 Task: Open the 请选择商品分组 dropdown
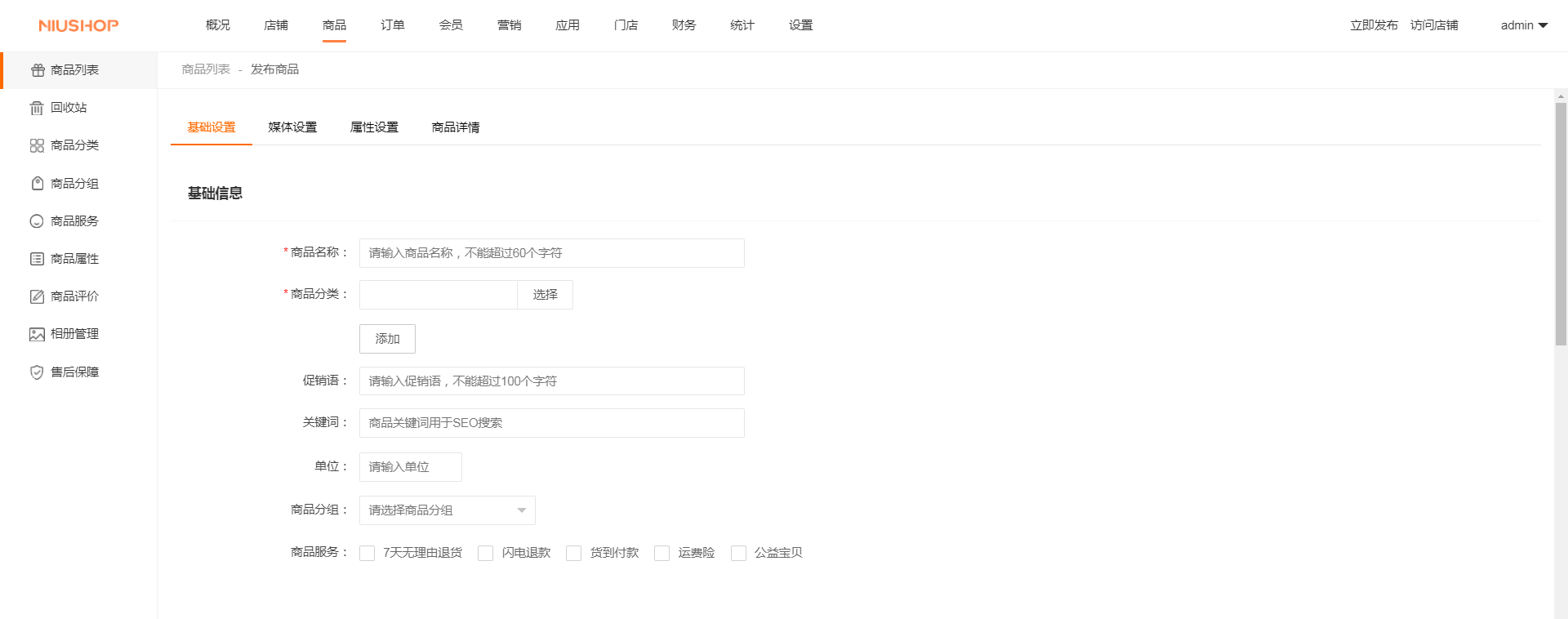(x=448, y=510)
